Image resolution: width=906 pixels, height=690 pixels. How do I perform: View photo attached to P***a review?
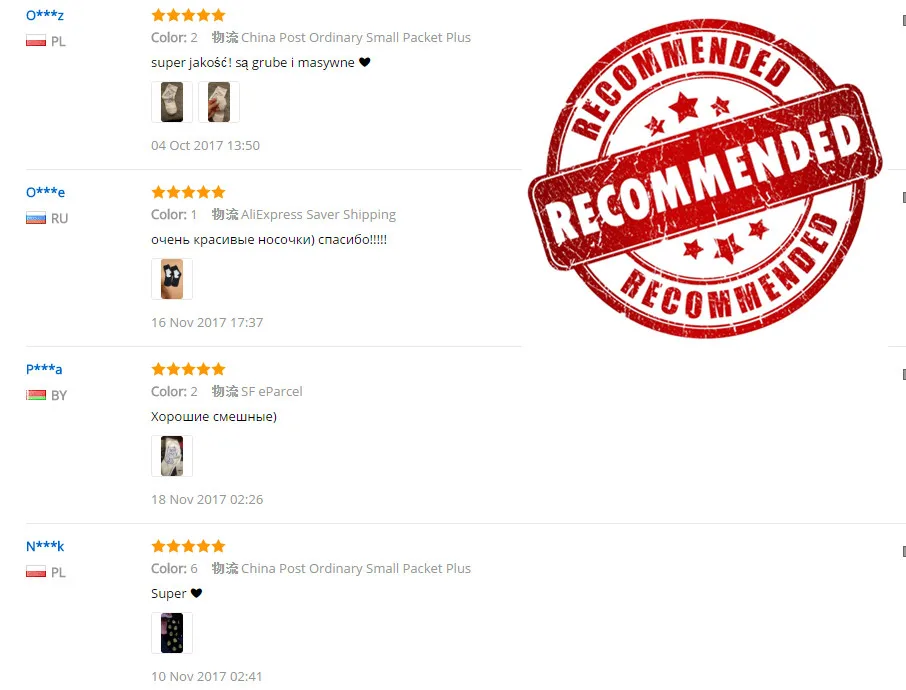tap(172, 456)
